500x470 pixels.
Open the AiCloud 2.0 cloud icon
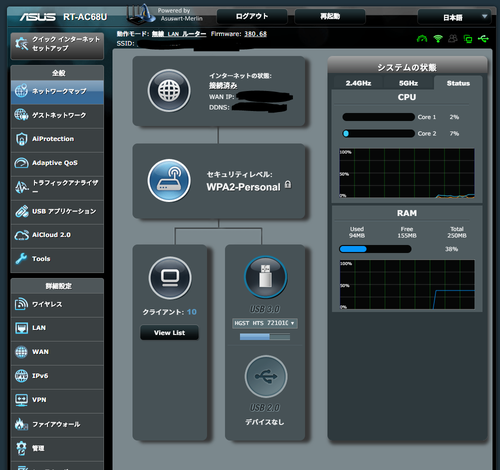click(x=21, y=235)
